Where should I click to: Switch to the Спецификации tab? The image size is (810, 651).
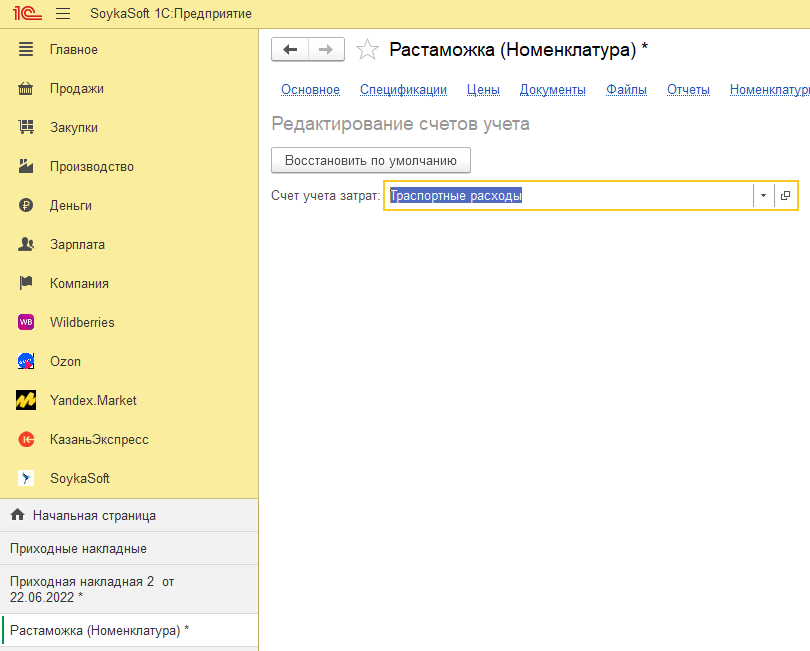403,90
